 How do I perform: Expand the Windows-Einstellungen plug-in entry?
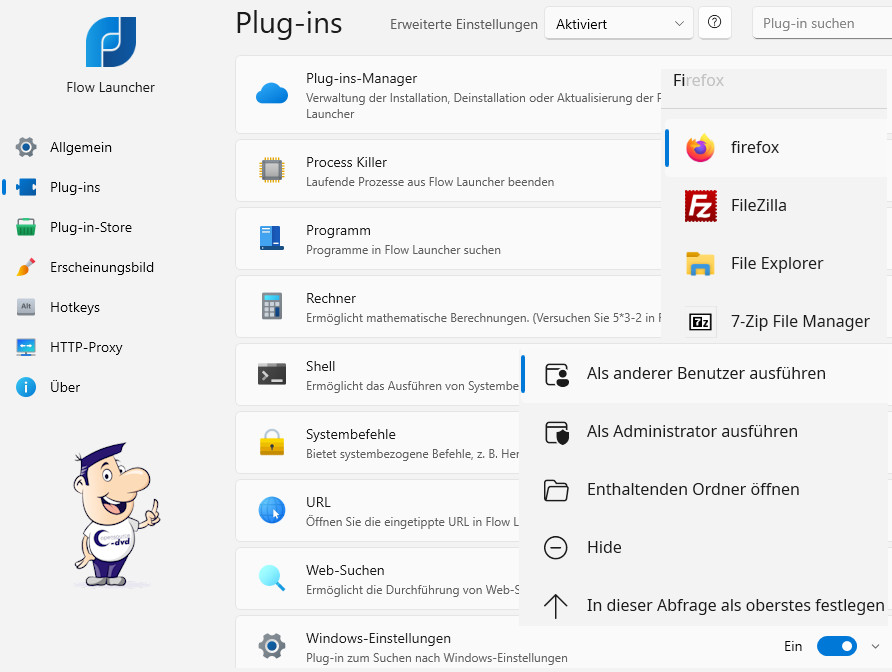pos(876,646)
